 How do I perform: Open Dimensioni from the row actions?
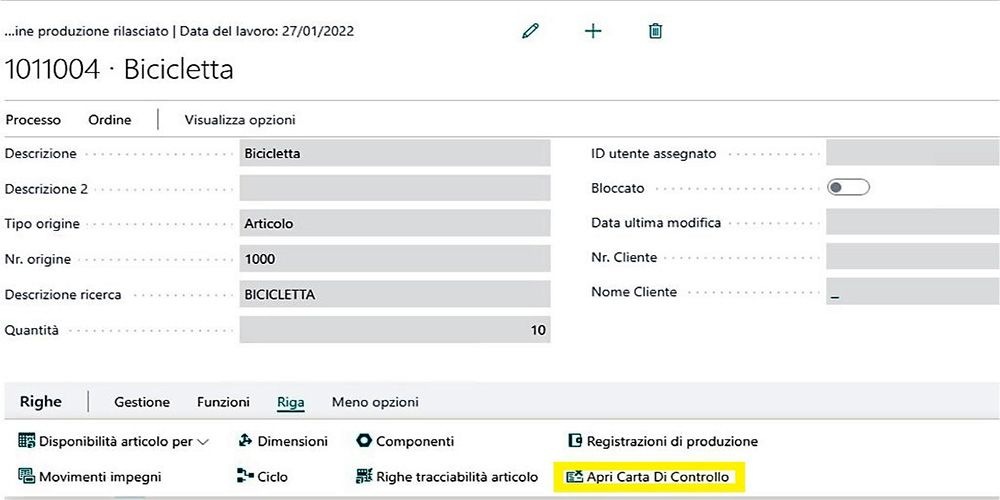[x=283, y=441]
